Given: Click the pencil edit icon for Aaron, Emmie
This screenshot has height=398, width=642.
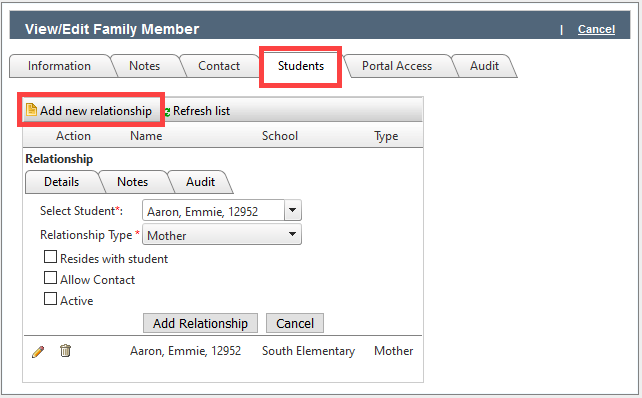Looking at the screenshot, I should click(x=38, y=351).
